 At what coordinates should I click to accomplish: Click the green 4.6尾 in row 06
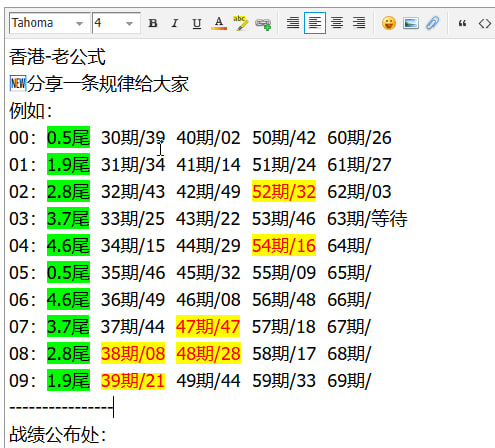[68, 299]
